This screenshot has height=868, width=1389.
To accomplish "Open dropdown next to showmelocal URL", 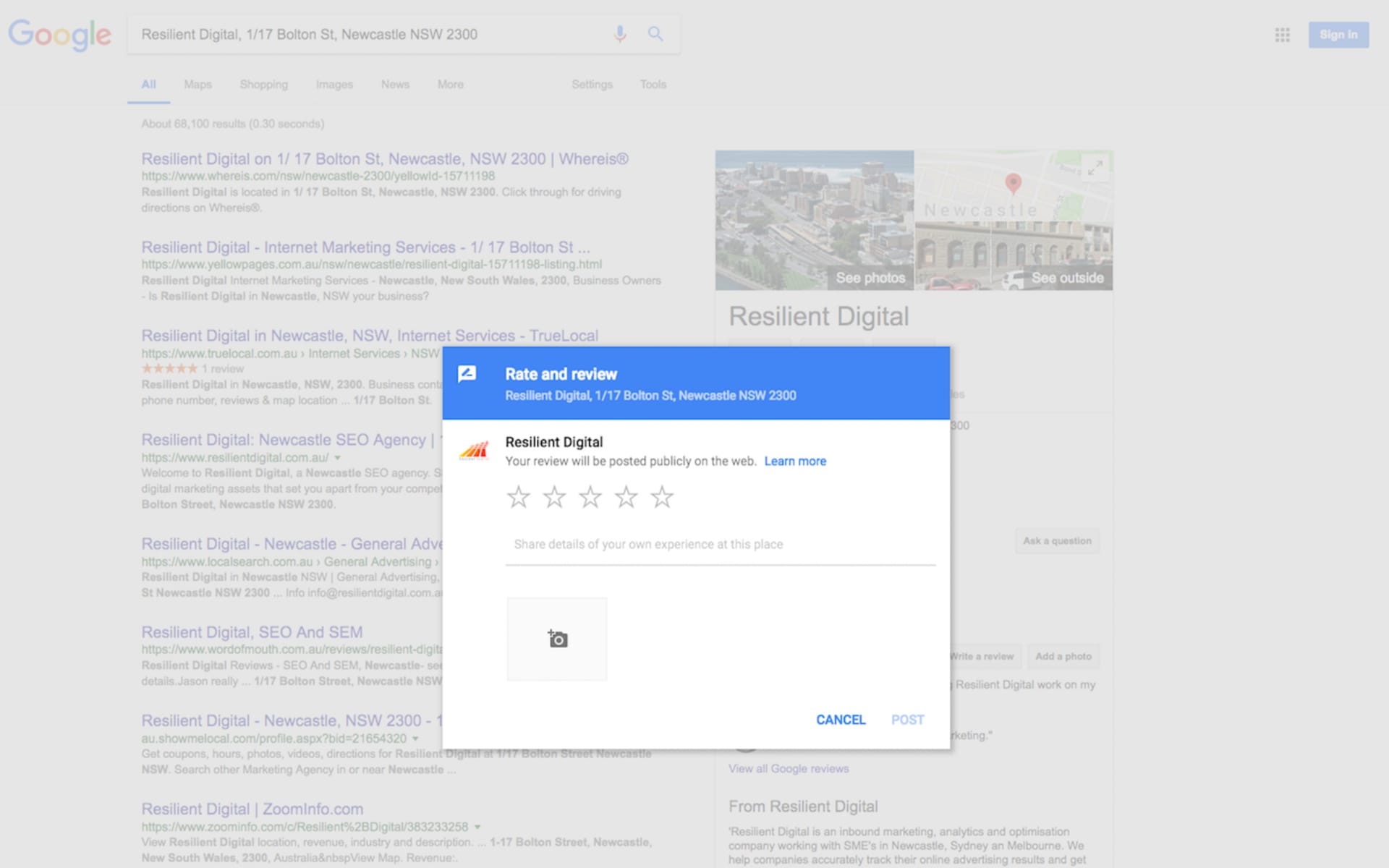I will click(x=415, y=739).
